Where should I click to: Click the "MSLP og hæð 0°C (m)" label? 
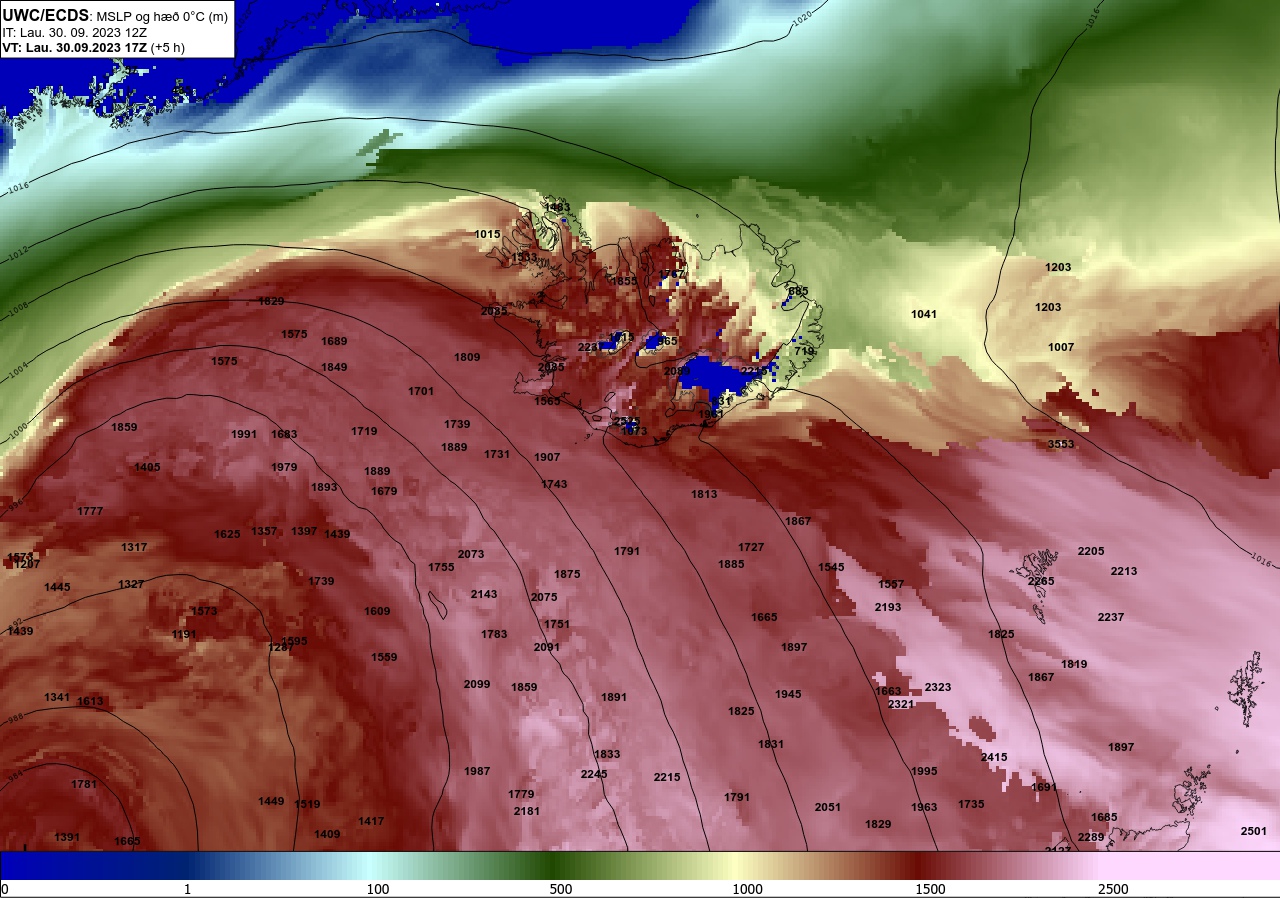coord(162,16)
